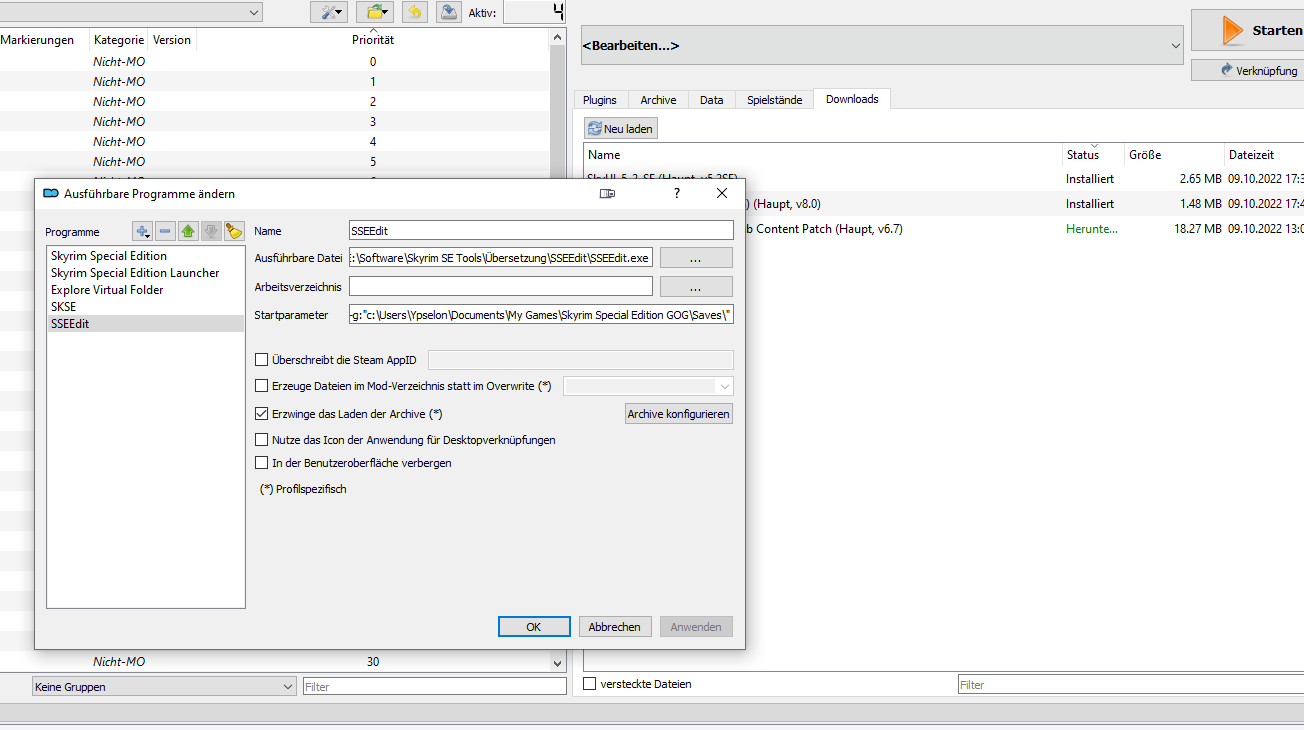Click the blue plus add-executable icon

pyautogui.click(x=142, y=231)
